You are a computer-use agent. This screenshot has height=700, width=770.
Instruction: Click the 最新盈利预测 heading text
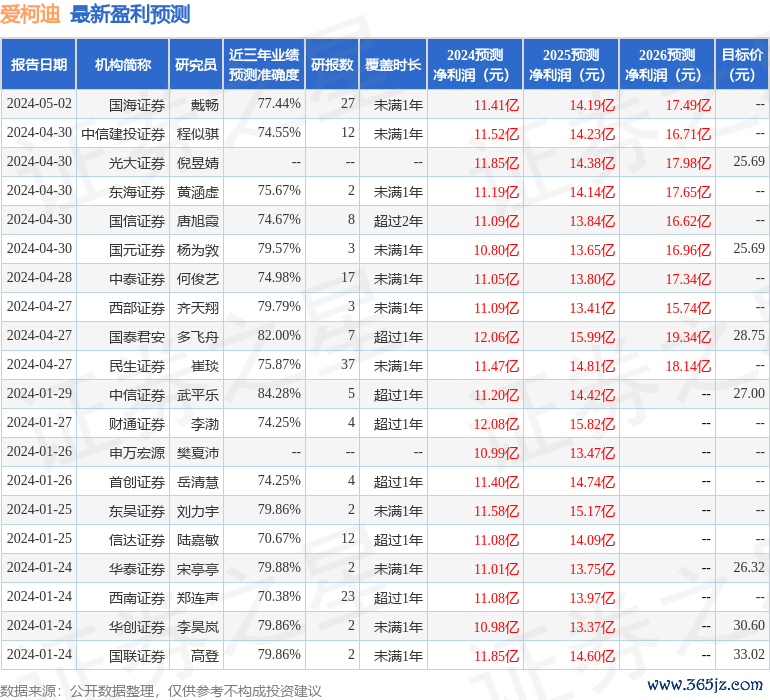click(x=130, y=15)
